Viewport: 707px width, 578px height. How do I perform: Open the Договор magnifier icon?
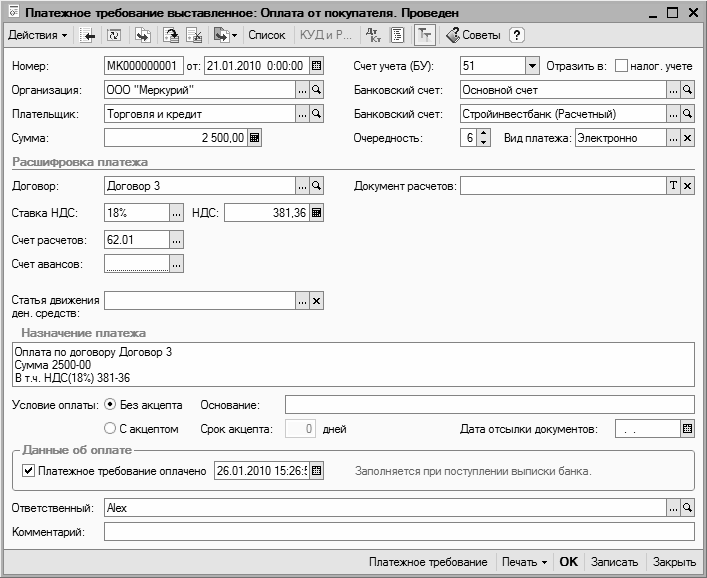(x=317, y=186)
